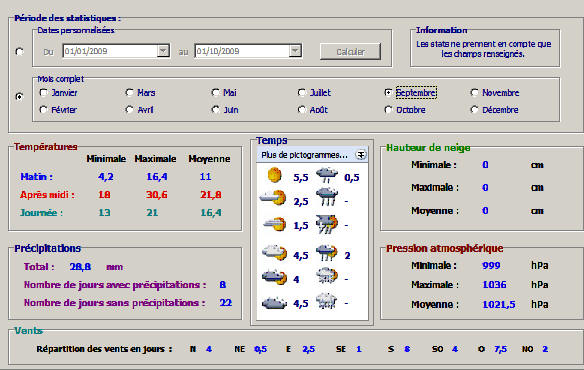Image resolution: width=584 pixels, height=370 pixels.
Task: Click the sunny weather pictogram
Action: click(274, 175)
